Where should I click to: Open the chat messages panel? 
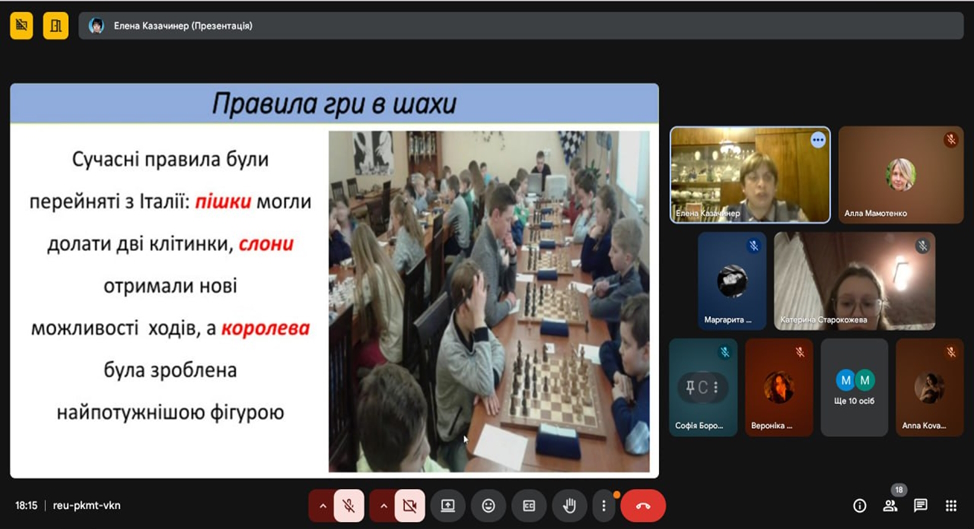[921, 506]
